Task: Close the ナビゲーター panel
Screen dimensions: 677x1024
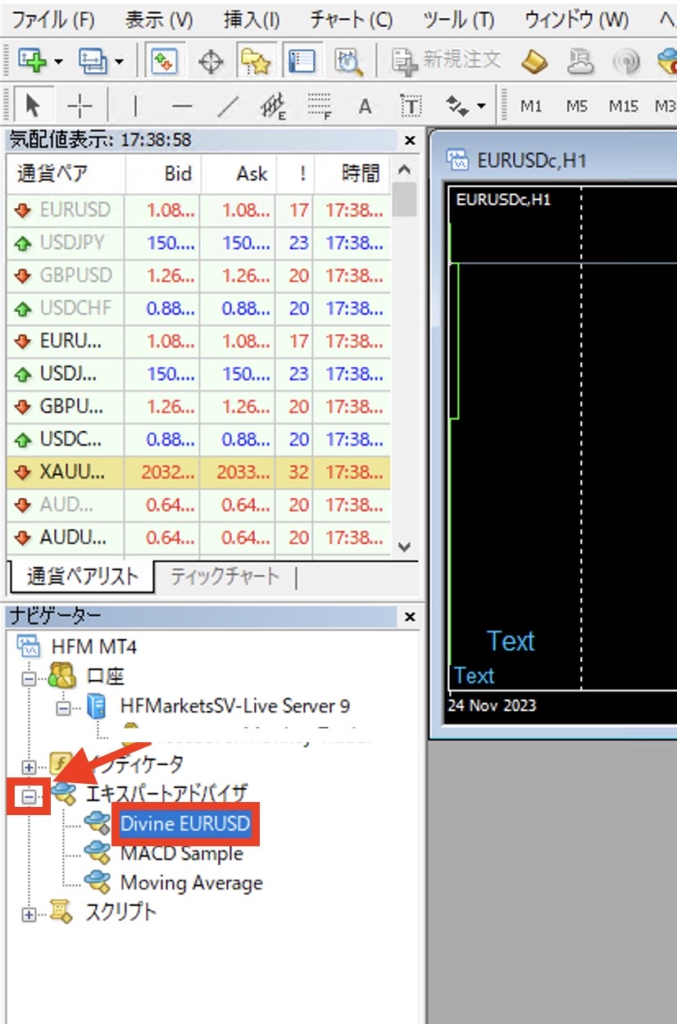Action: pyautogui.click(x=410, y=616)
